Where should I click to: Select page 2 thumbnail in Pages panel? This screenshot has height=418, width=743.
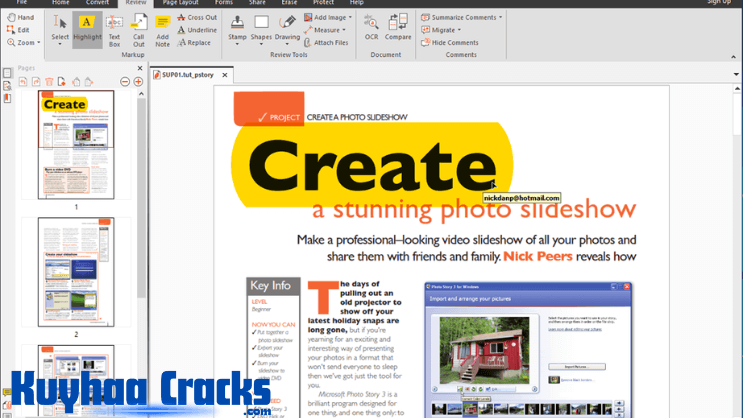click(x=76, y=272)
